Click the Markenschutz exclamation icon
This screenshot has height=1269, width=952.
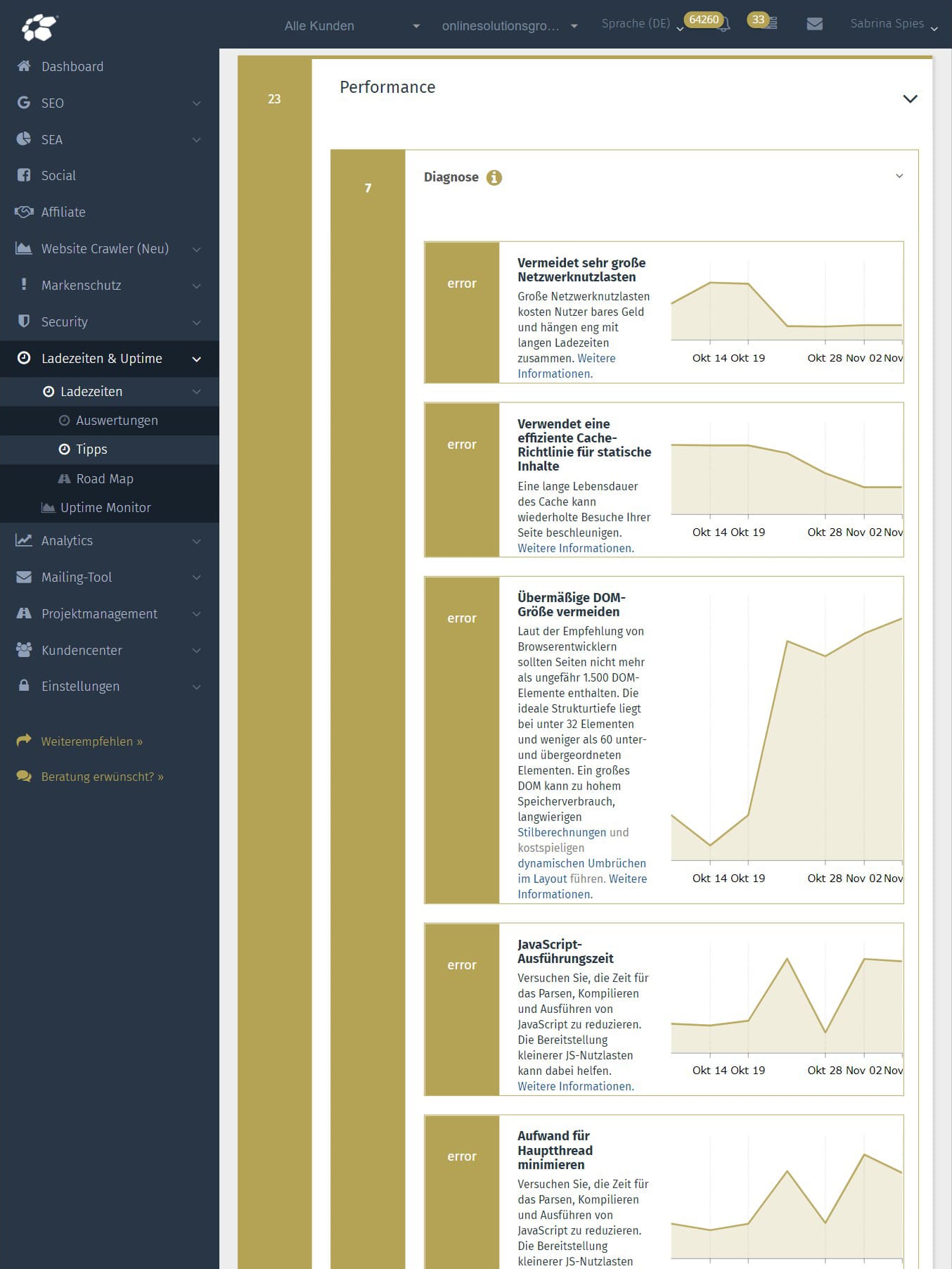[24, 284]
